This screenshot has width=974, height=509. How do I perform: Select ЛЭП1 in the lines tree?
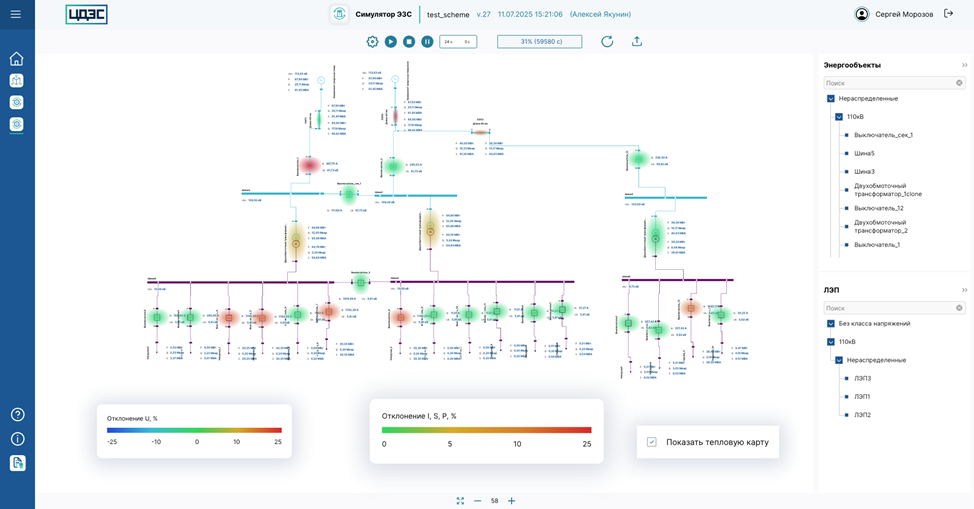[862, 396]
